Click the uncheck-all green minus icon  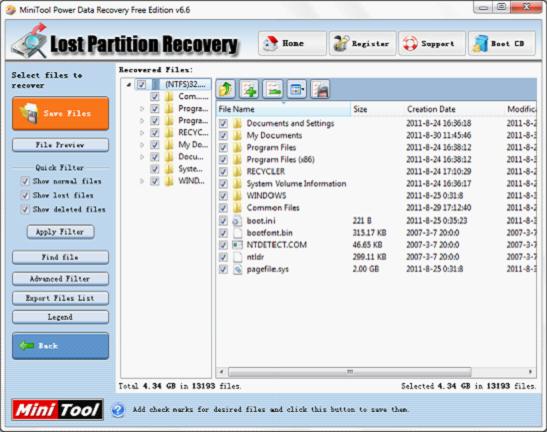coord(273,89)
